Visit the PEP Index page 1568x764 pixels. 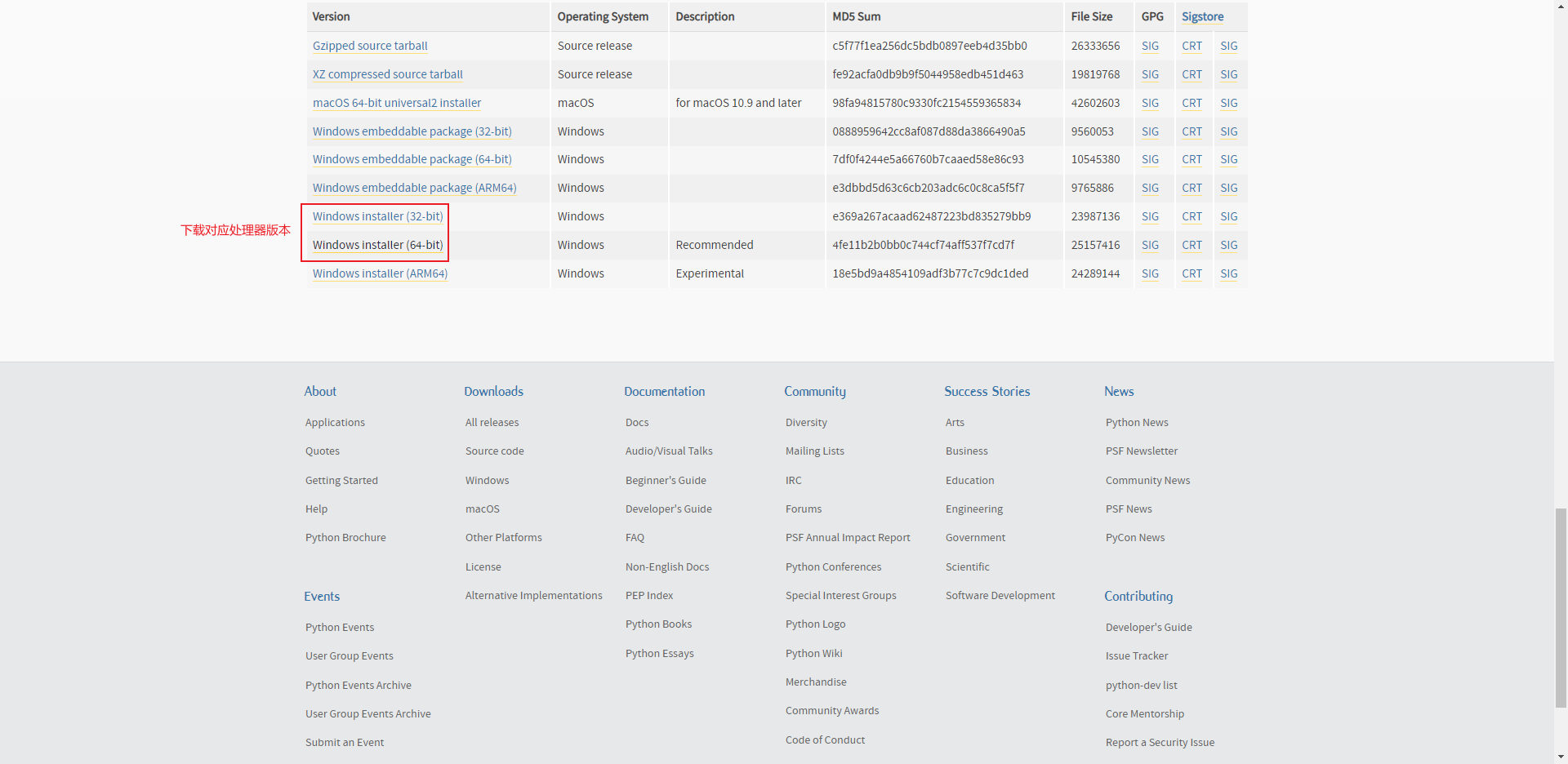point(649,595)
